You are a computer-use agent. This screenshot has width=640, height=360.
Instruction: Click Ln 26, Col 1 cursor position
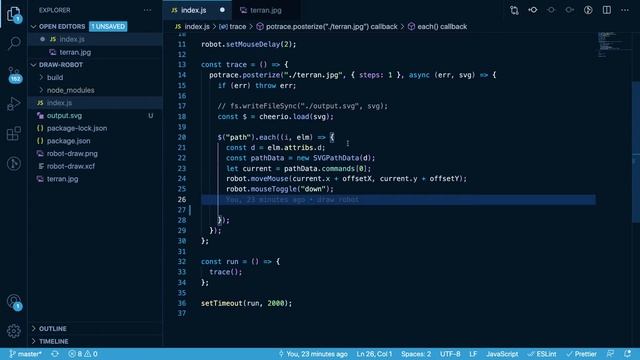[374, 354]
